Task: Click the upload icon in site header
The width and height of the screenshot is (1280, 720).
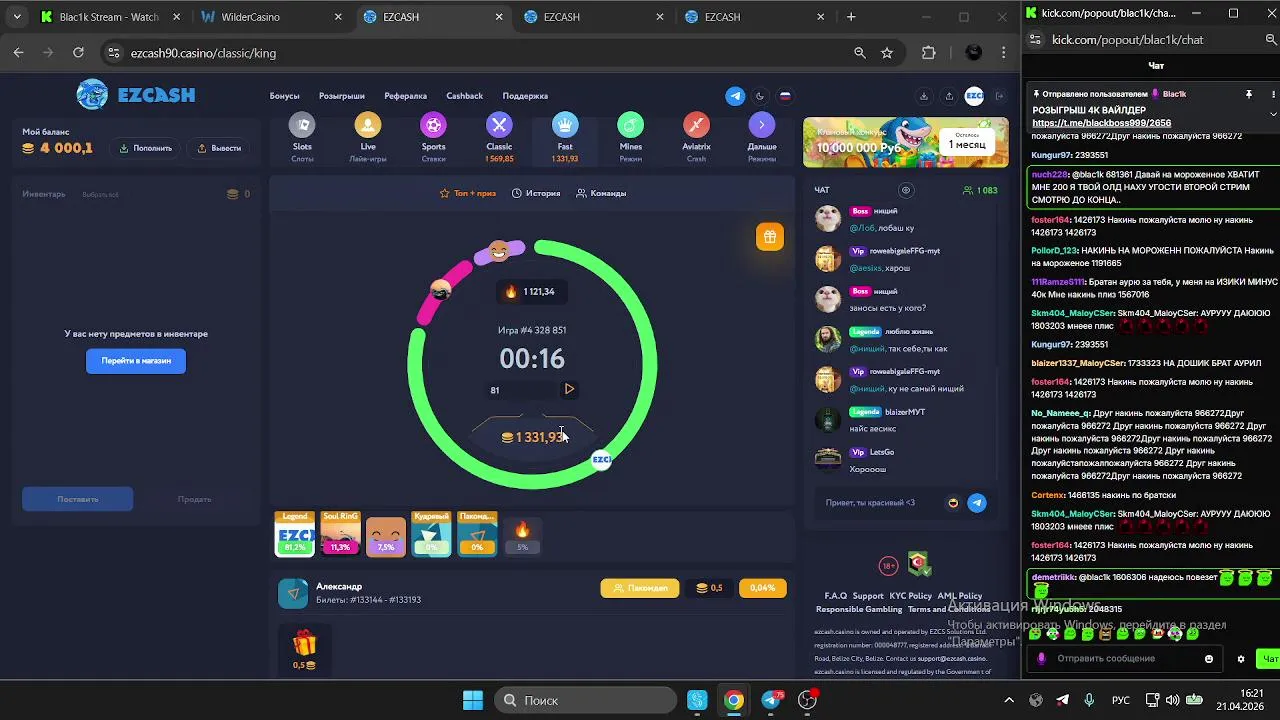Action: click(949, 96)
